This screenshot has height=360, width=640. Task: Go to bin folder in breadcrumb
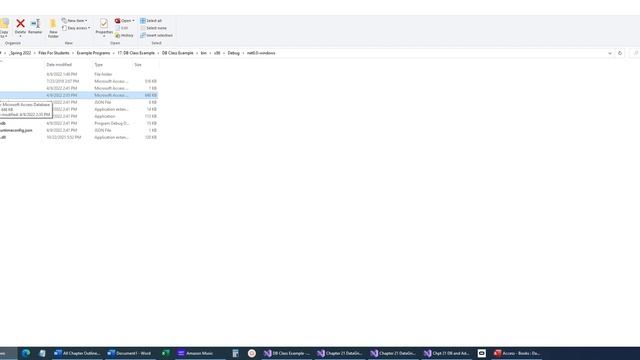203,53
